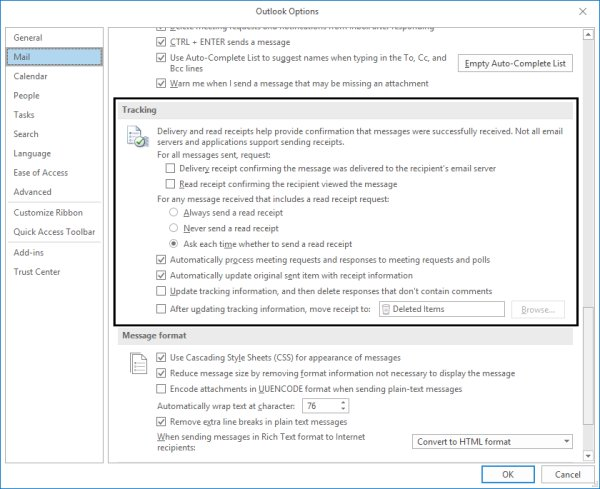Enable Encode attachments in UUENCODE checkbox

point(161,389)
